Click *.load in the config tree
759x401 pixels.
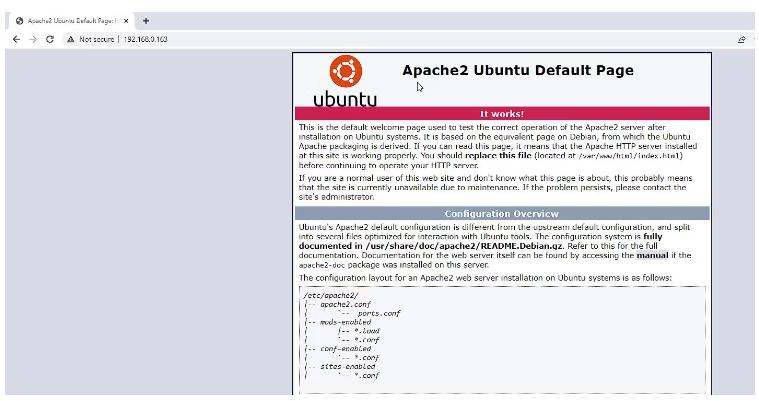tap(367, 331)
